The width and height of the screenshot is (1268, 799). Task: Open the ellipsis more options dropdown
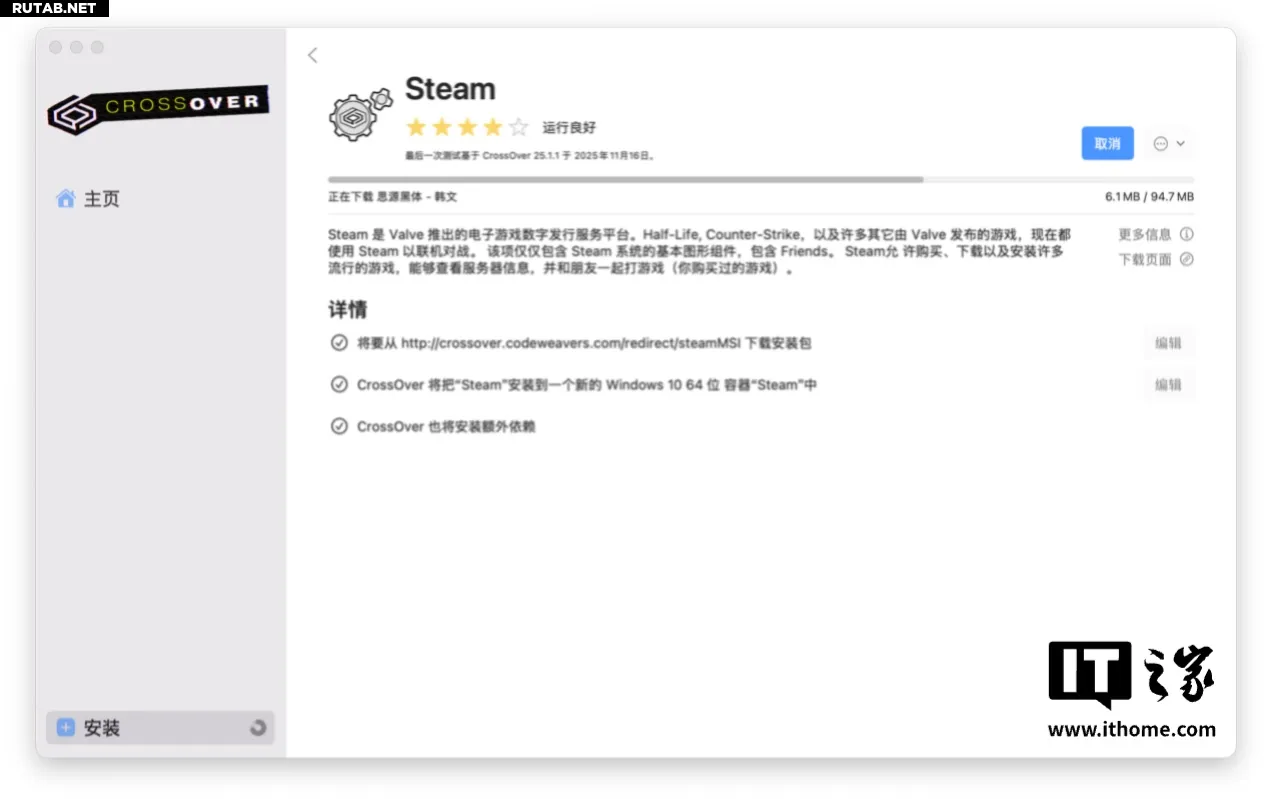(1168, 144)
